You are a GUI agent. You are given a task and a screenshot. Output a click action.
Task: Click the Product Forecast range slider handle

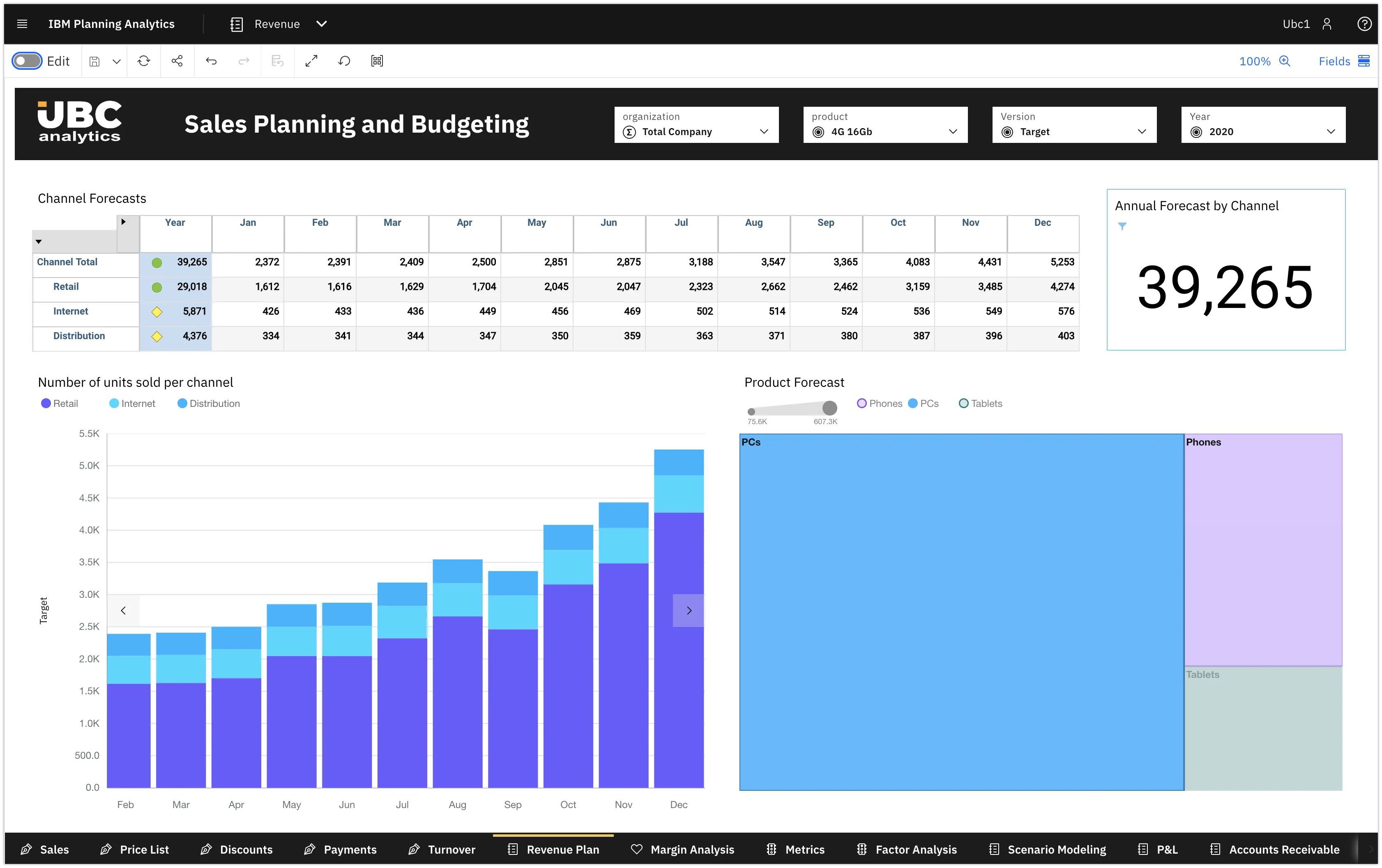[829, 408]
